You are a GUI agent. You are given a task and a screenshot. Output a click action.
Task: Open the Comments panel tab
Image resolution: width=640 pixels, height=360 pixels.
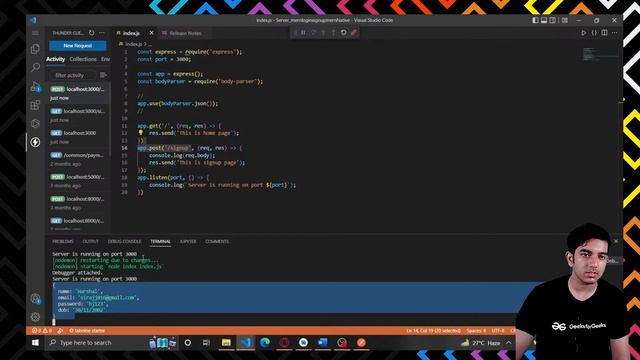click(217, 242)
